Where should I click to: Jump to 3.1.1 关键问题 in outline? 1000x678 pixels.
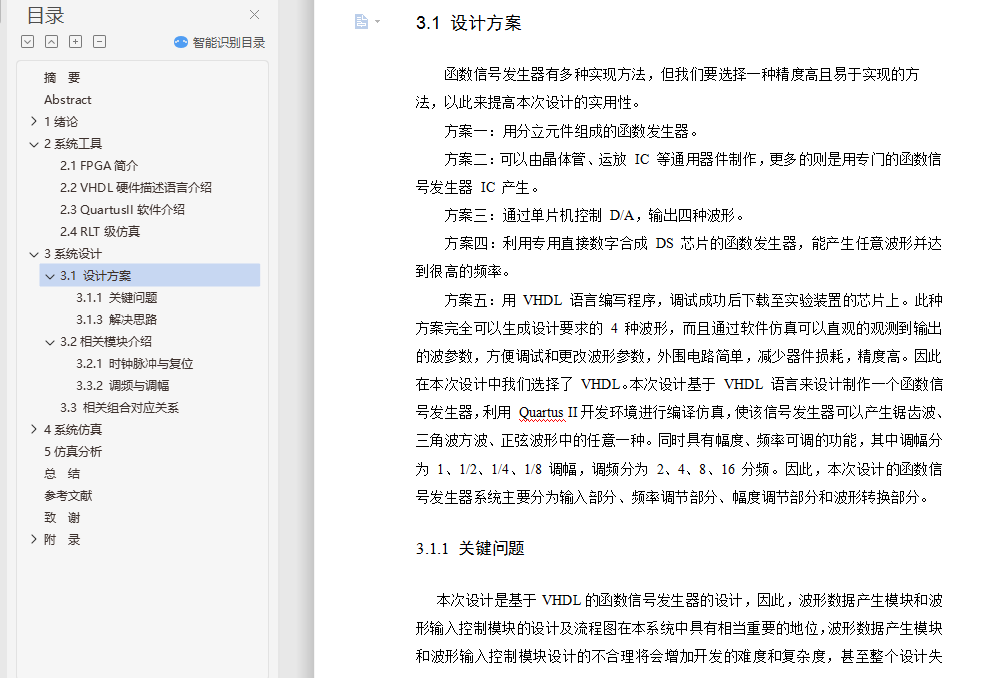(x=117, y=298)
